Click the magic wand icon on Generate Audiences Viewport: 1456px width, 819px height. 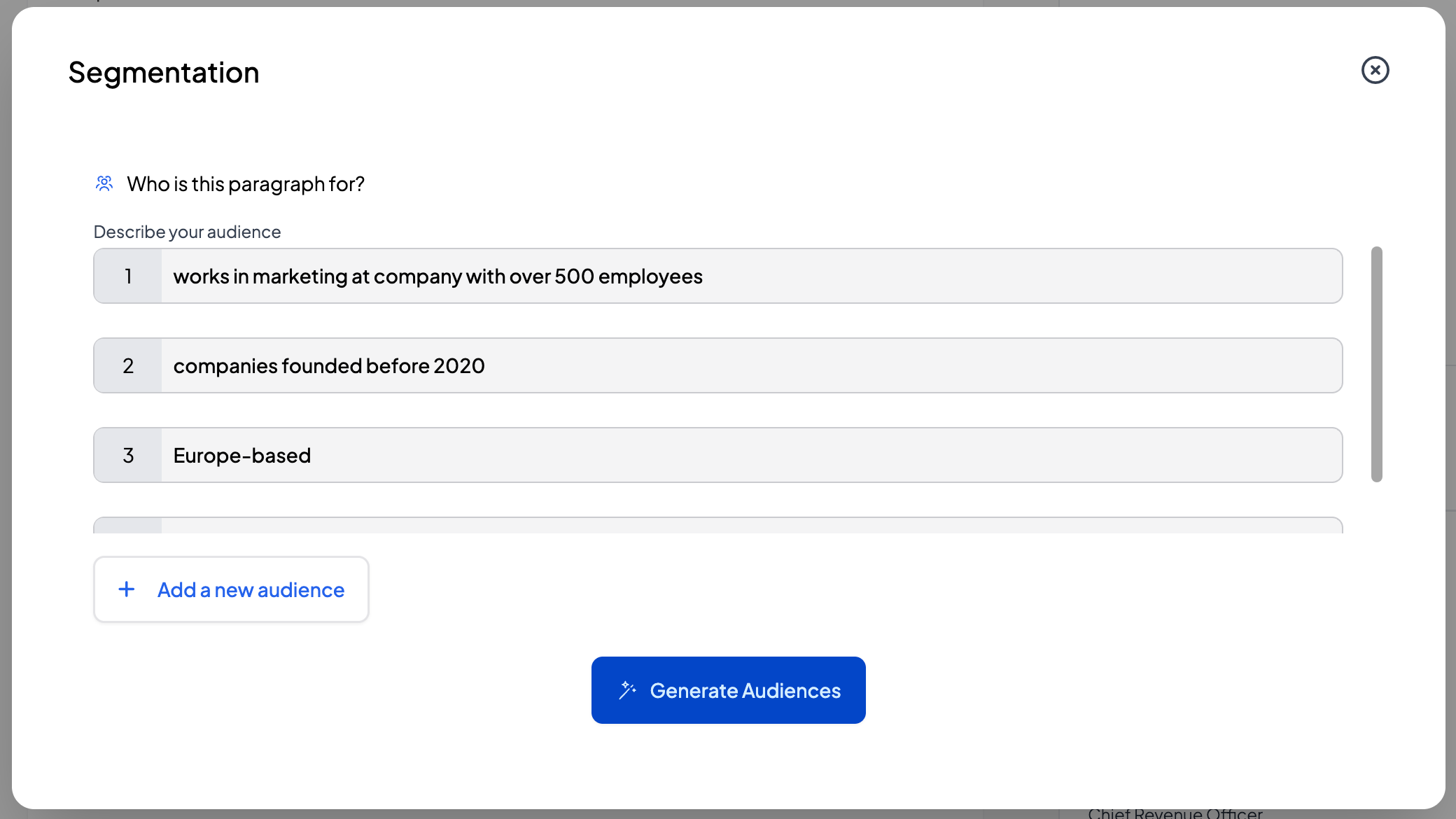pyautogui.click(x=627, y=690)
